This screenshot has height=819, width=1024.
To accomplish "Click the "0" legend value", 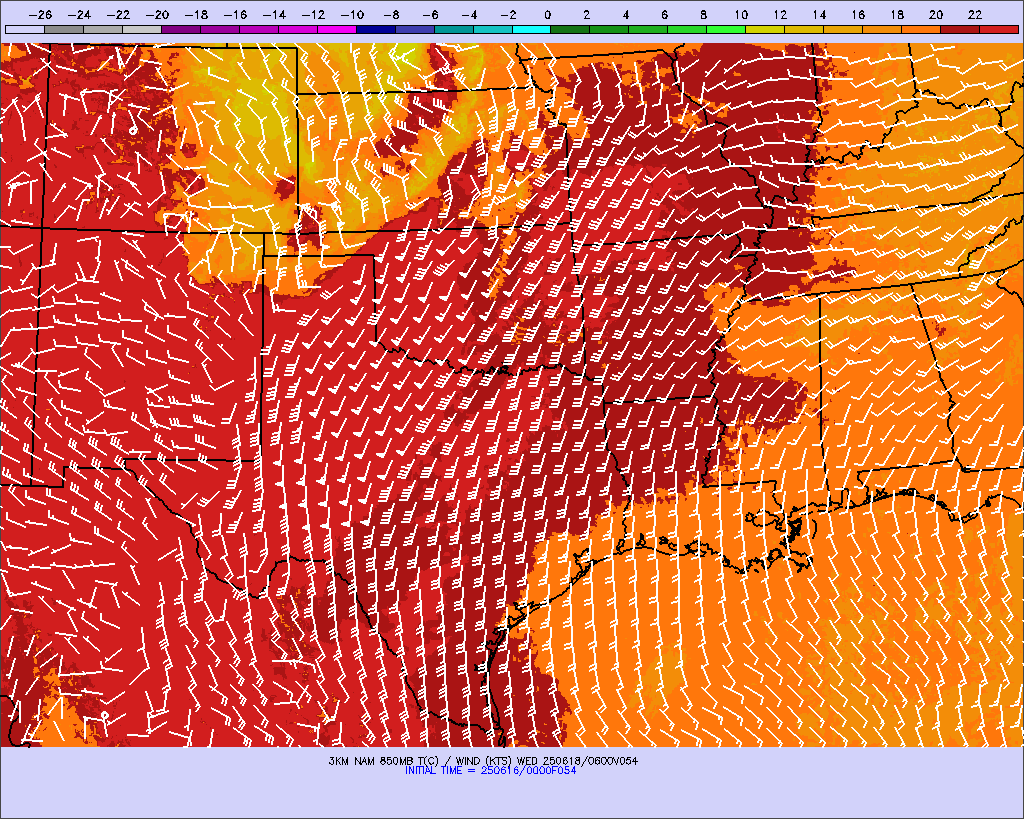I will click(x=547, y=14).
